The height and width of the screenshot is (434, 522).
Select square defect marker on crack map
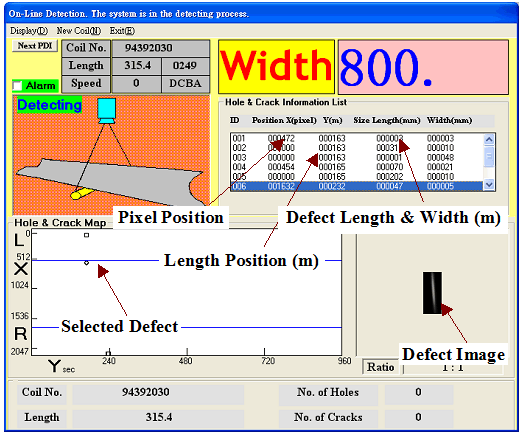point(86,235)
